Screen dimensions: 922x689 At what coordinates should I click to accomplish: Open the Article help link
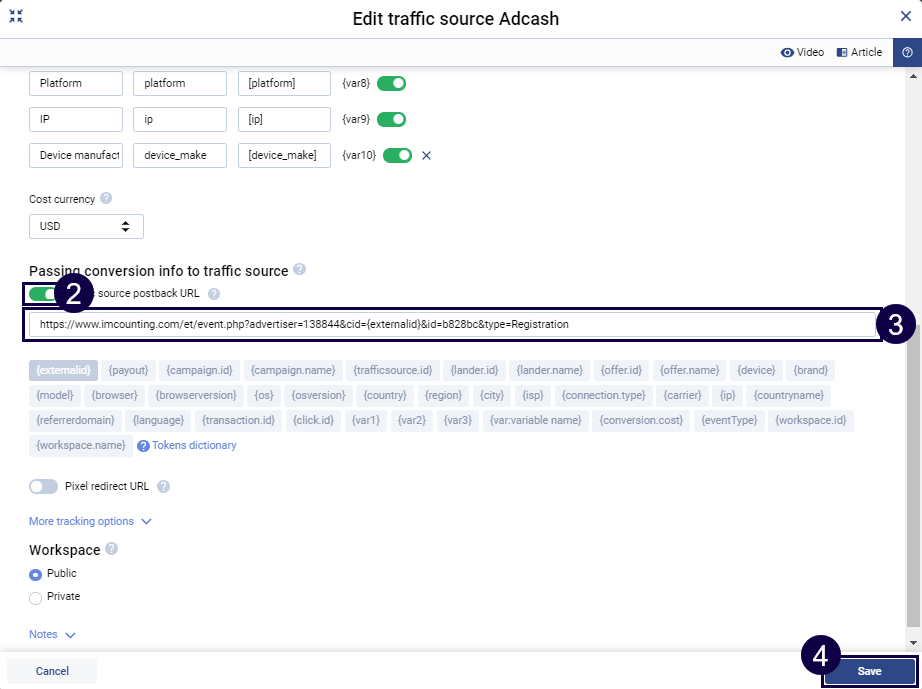pos(859,52)
